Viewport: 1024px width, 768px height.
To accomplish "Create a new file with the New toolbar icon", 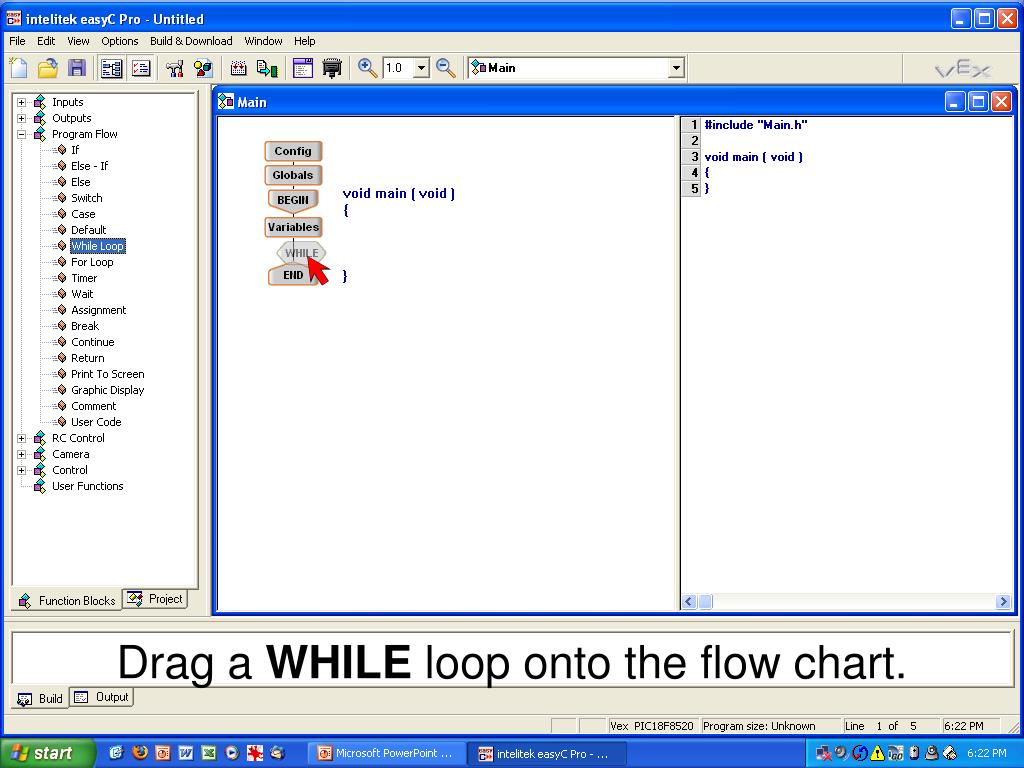I will (x=19, y=67).
